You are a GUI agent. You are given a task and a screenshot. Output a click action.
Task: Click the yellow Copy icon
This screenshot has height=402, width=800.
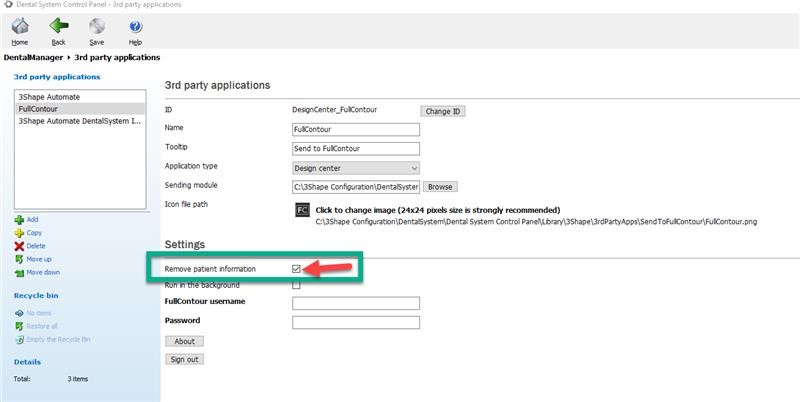(x=19, y=233)
